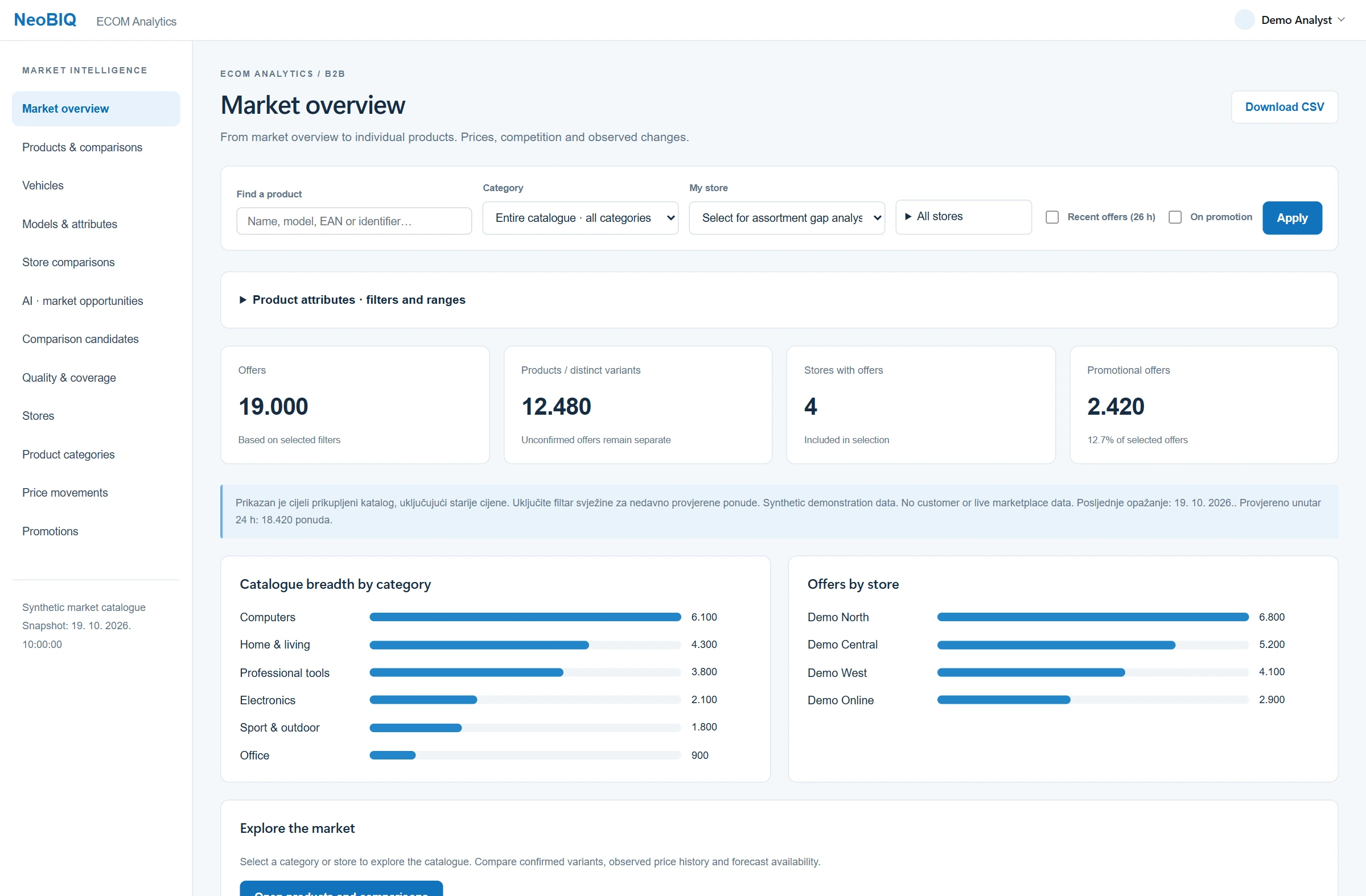Expand Product attributes filters and ranges

click(x=352, y=299)
